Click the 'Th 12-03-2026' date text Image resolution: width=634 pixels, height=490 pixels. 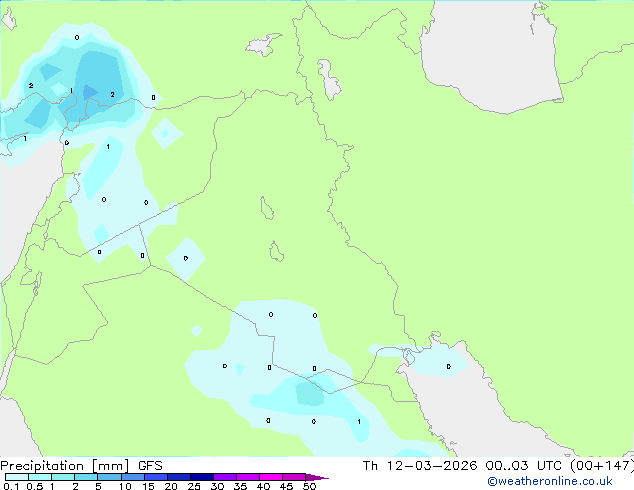coord(420,466)
